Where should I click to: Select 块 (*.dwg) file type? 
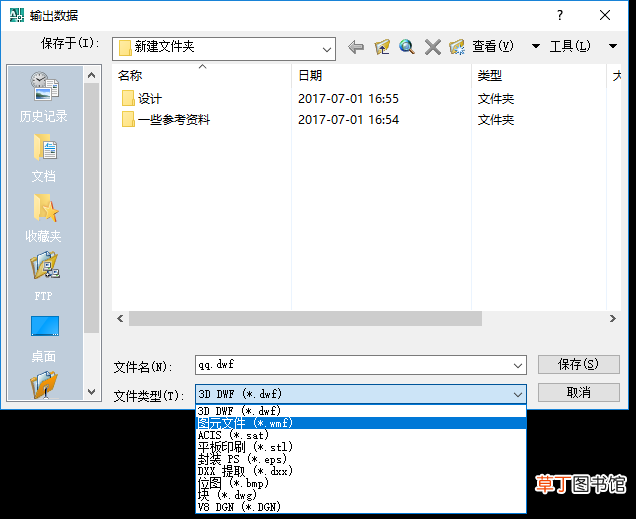(x=361, y=495)
